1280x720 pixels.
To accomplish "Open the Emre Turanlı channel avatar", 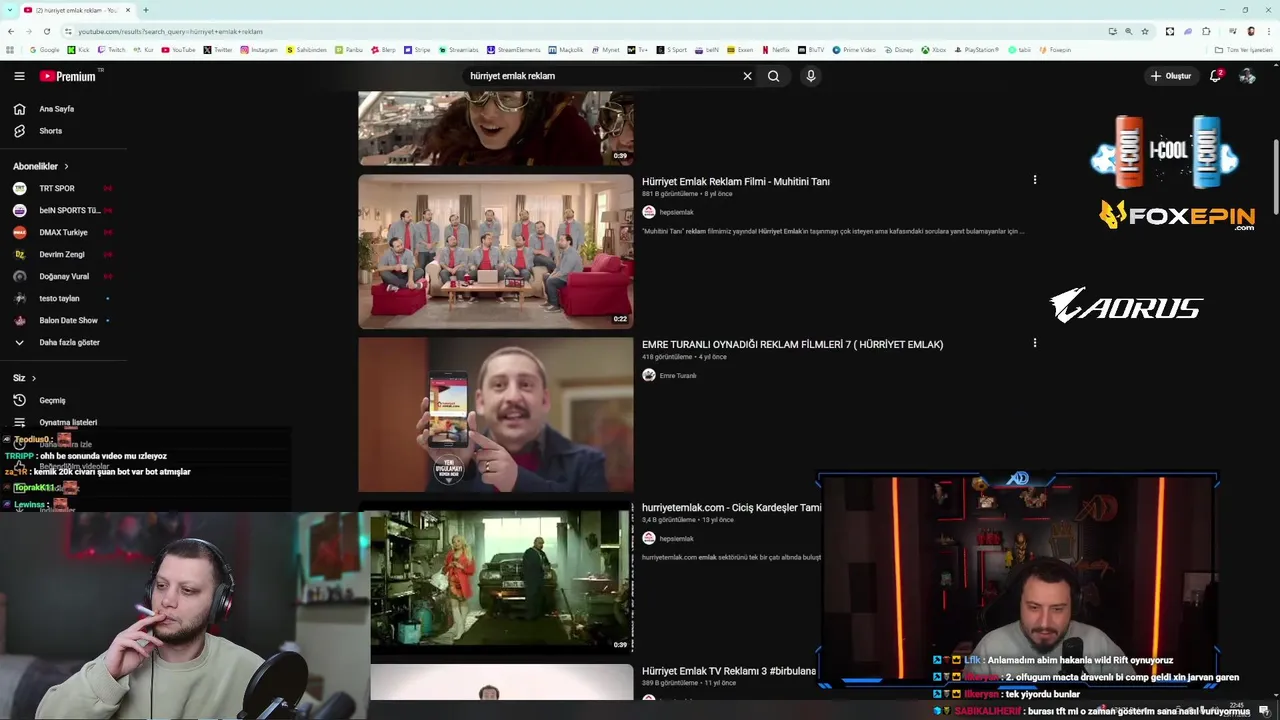I will pyautogui.click(x=649, y=375).
